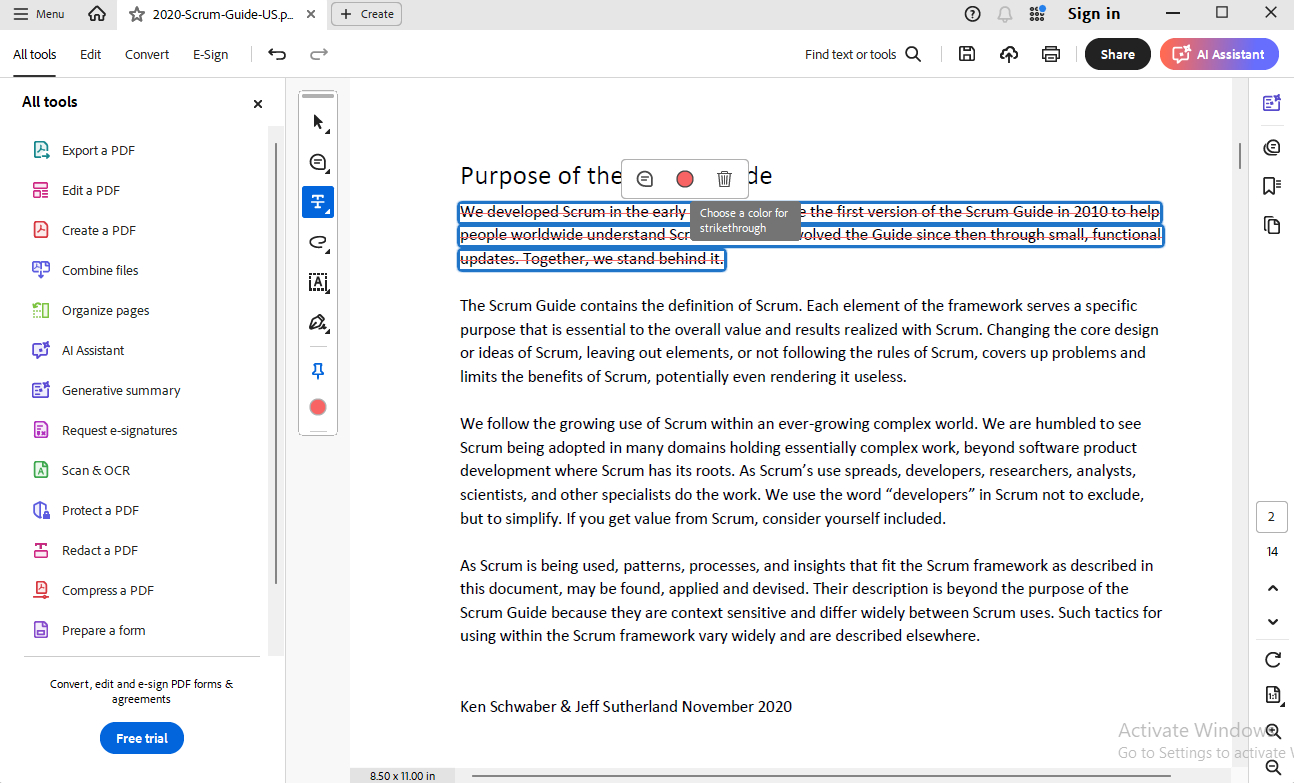The image size is (1294, 783).
Task: Click the text box select tool
Action: point(318,283)
